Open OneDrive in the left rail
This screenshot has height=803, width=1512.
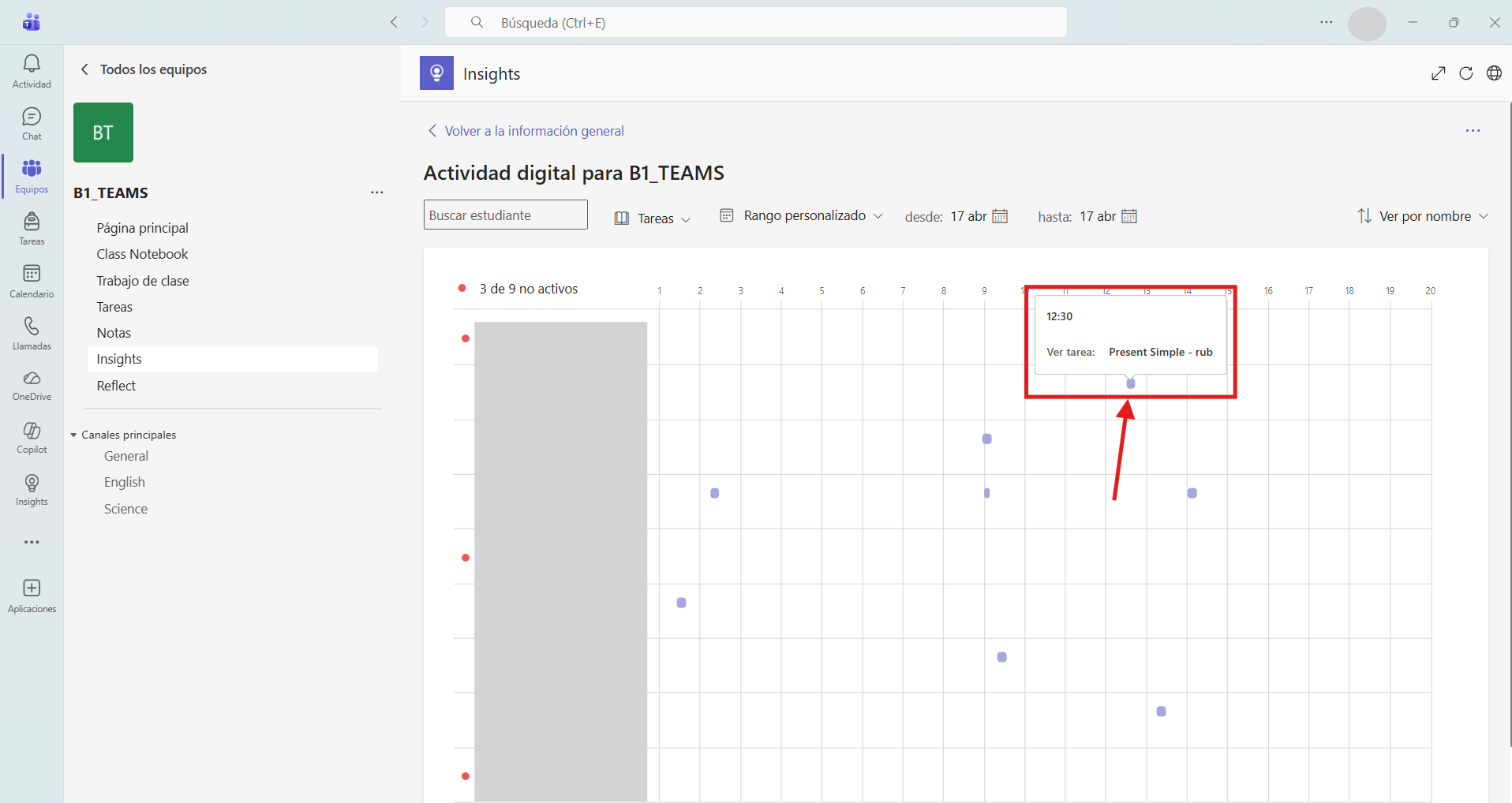[x=32, y=386]
